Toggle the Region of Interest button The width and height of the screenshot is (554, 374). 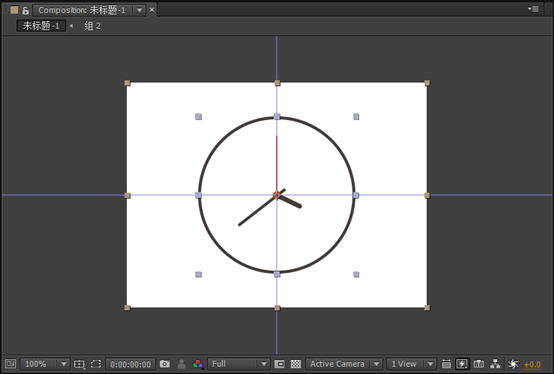[x=279, y=364]
